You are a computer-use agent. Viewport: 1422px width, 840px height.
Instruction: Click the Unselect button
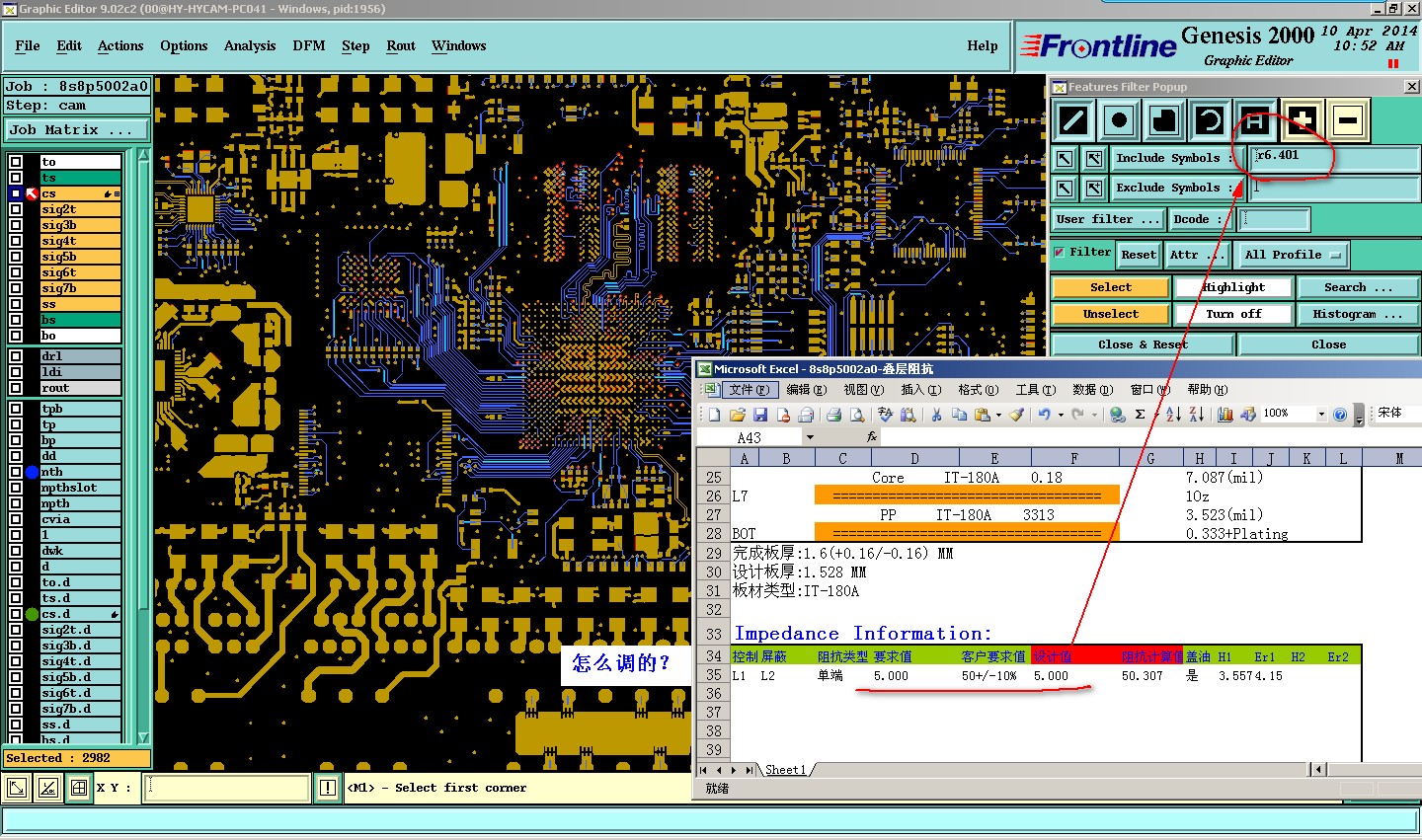[1111, 314]
